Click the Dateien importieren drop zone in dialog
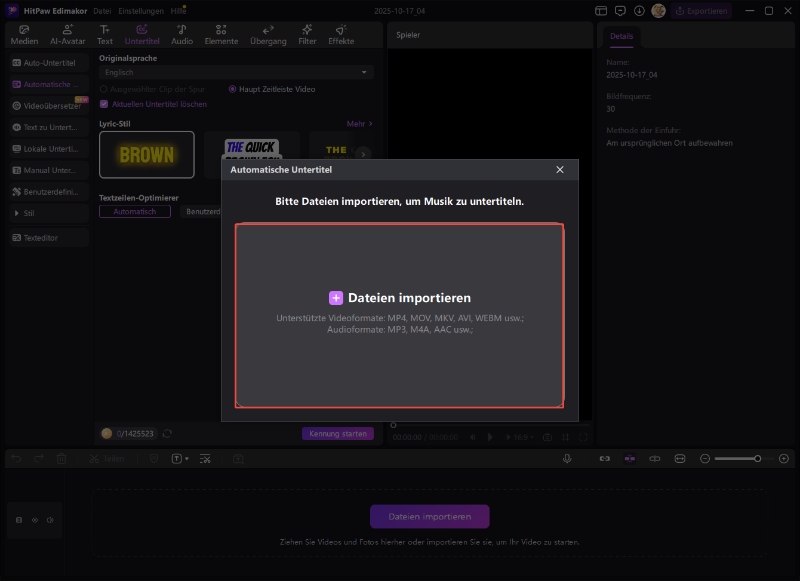Viewport: 800px width, 581px height. click(399, 314)
